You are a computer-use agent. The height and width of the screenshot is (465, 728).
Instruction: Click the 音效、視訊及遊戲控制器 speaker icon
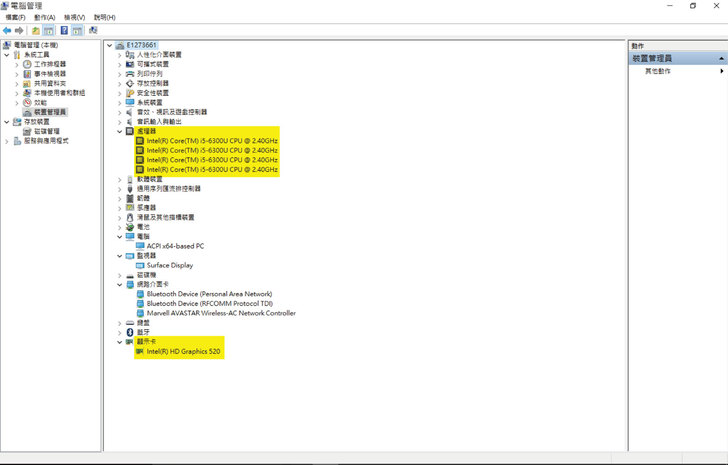pyautogui.click(x=130, y=112)
